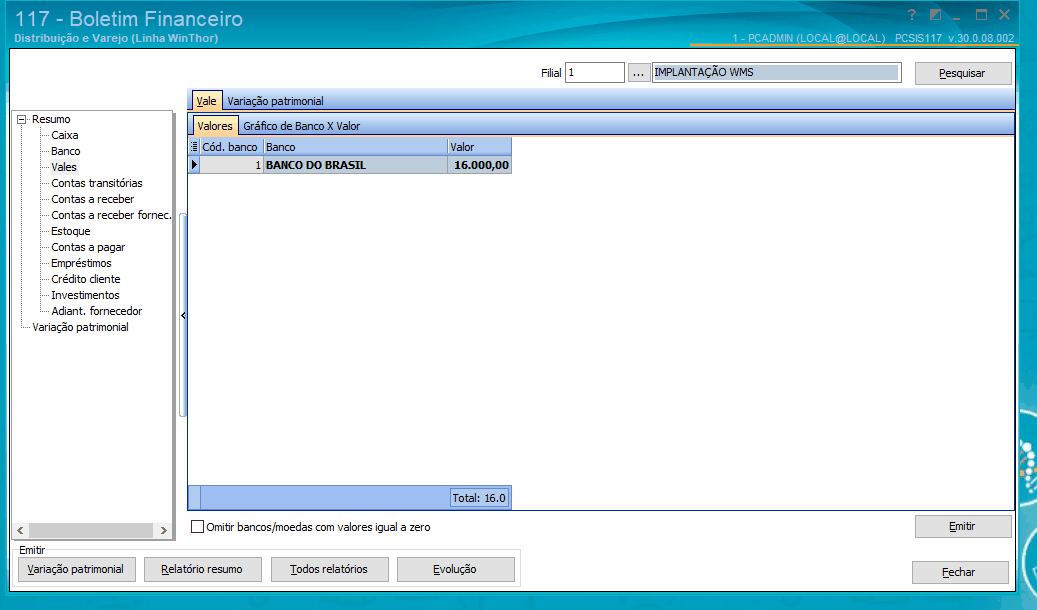Open the help question mark icon
The height and width of the screenshot is (610, 1037).
coord(911,15)
